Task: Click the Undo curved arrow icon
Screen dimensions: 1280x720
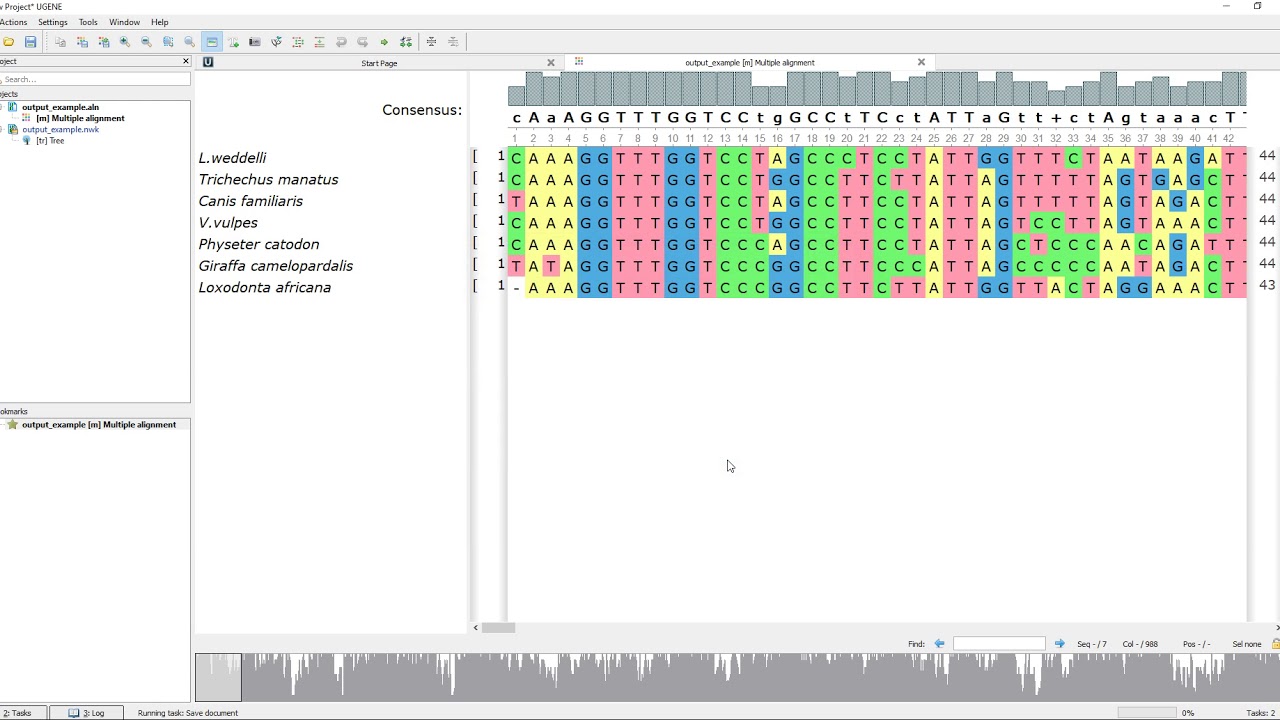Action: [x=341, y=42]
